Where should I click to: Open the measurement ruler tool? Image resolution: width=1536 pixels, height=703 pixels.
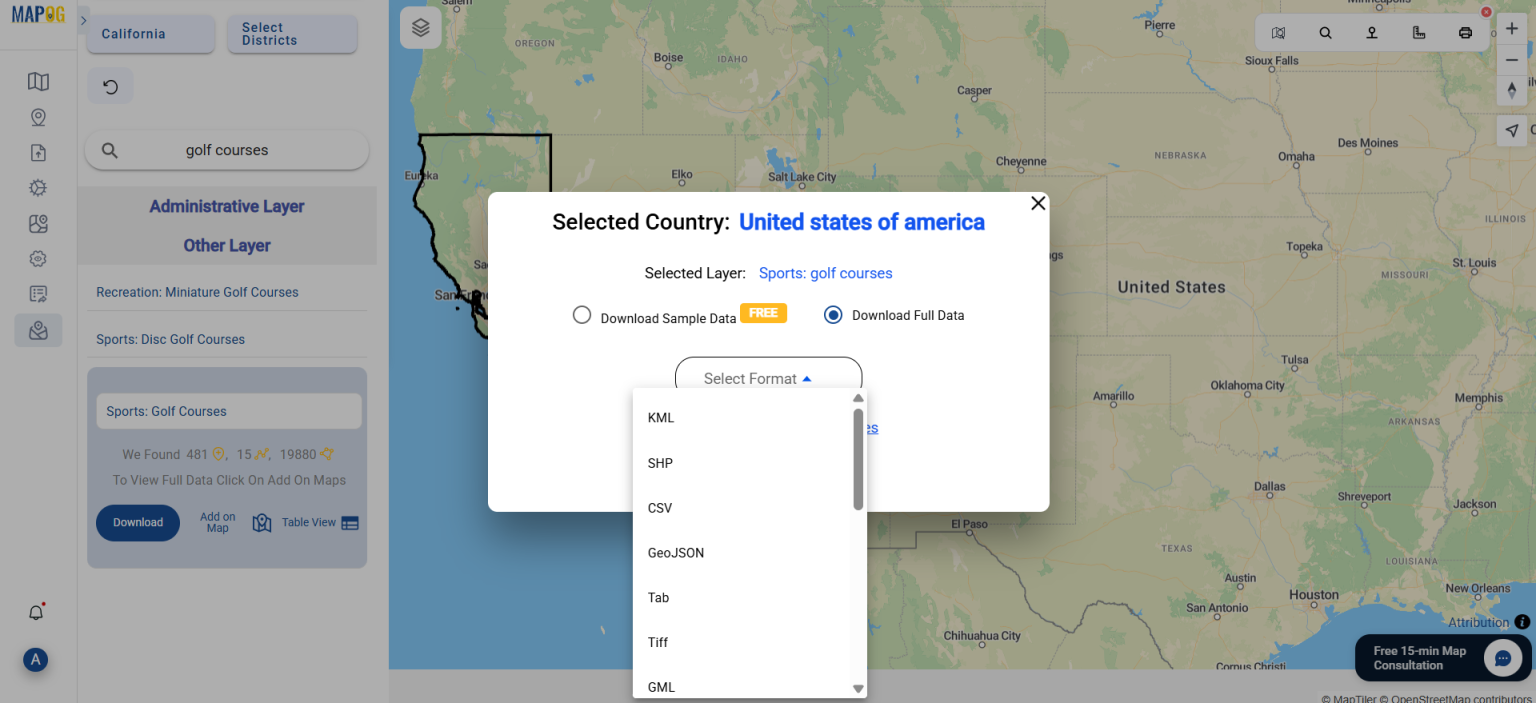click(x=1418, y=32)
